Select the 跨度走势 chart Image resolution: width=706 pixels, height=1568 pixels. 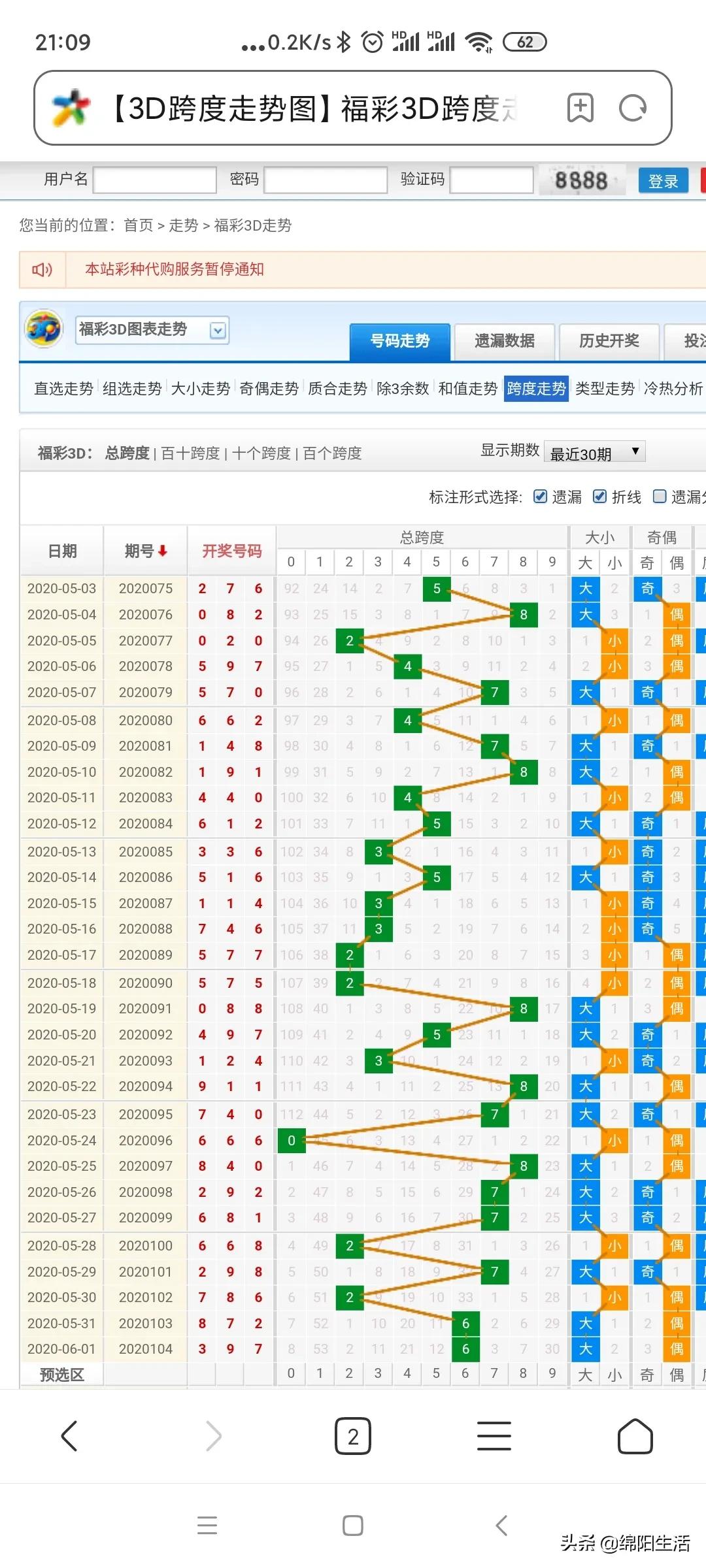pos(537,389)
